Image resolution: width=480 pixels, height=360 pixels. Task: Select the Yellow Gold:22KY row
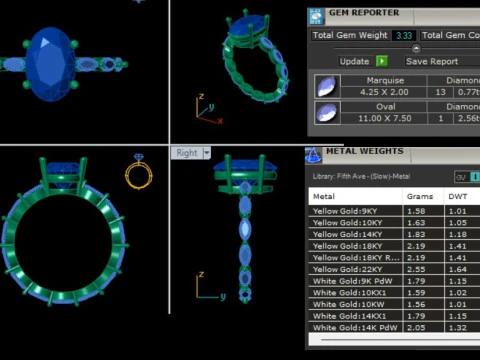point(394,269)
